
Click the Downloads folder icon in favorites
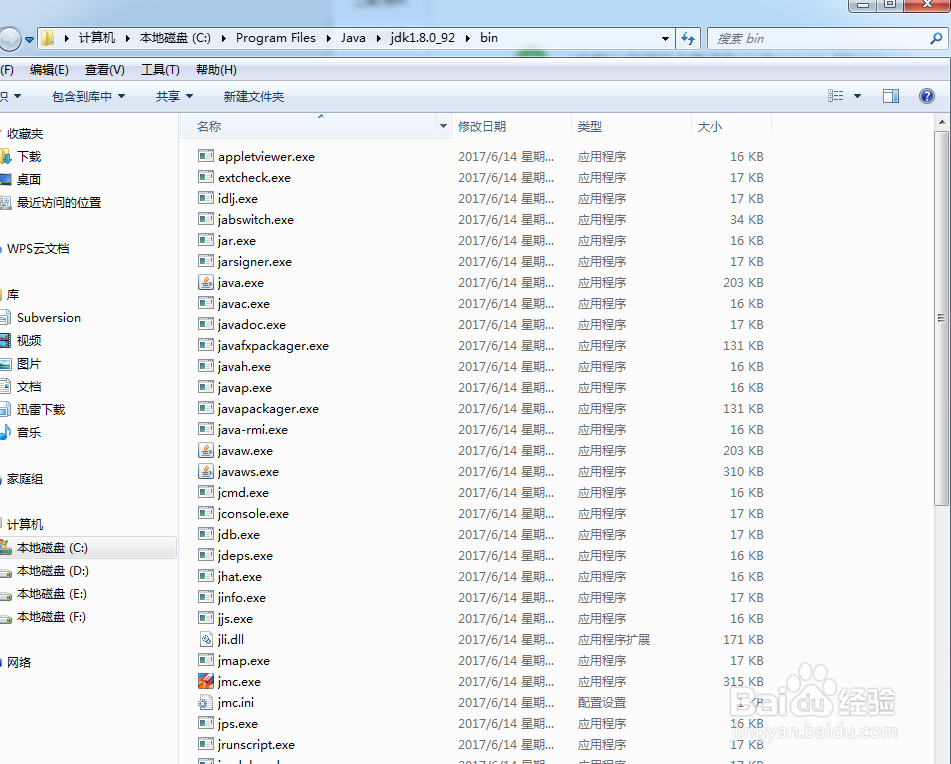tap(5, 156)
